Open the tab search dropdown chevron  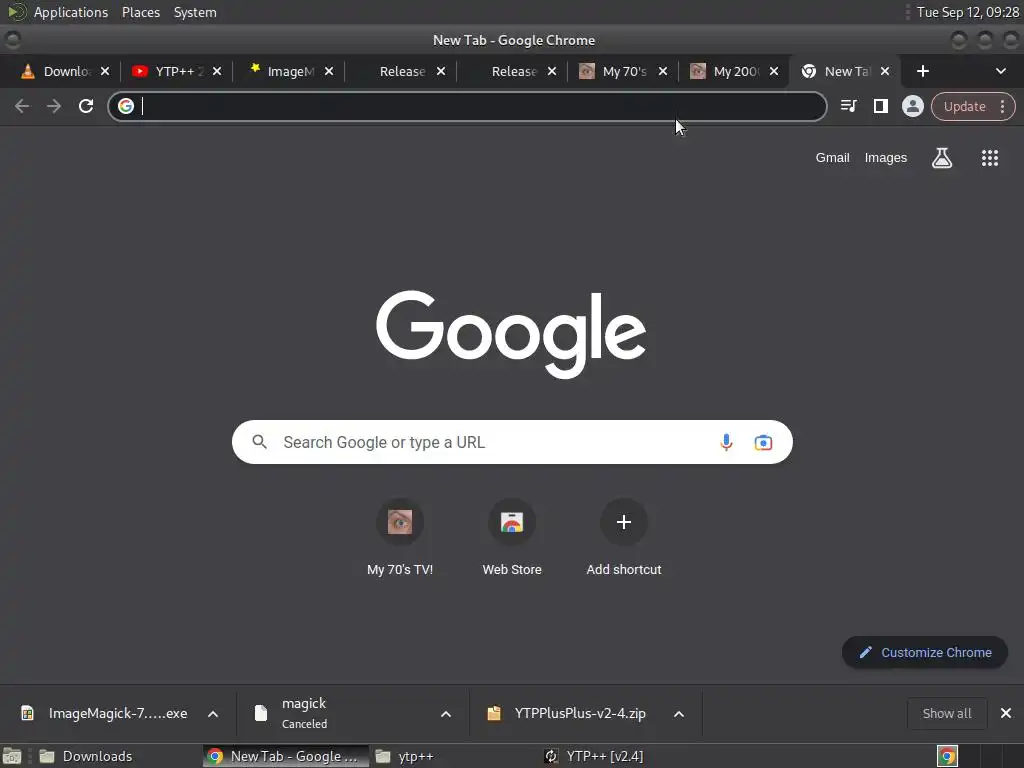point(1000,71)
